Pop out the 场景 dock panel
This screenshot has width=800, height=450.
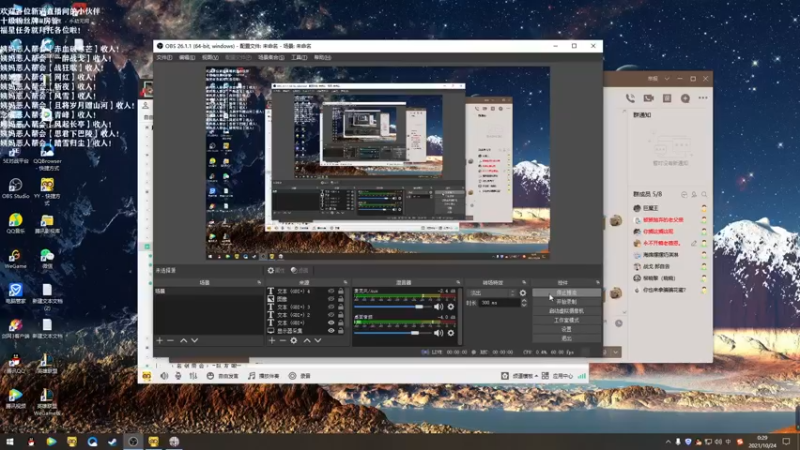click(x=259, y=282)
